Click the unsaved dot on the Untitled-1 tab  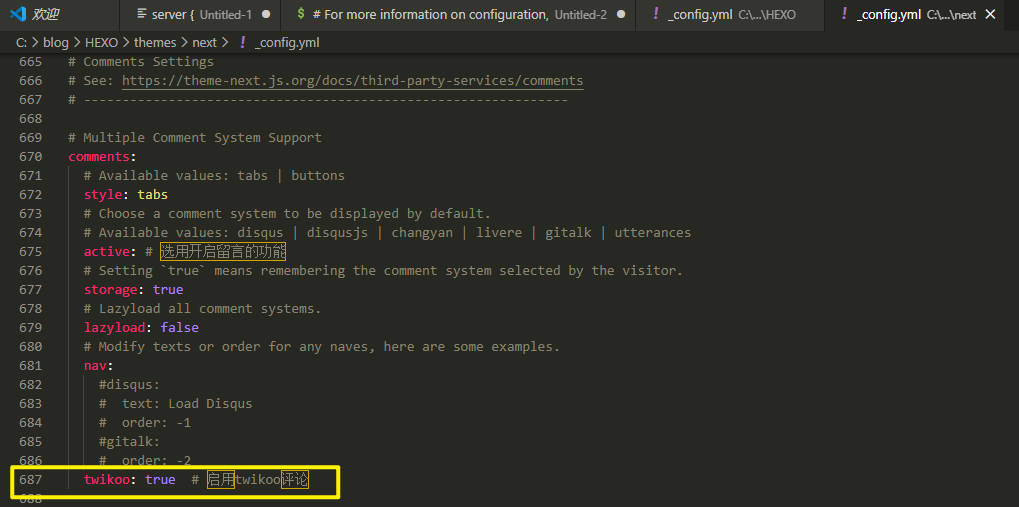[266, 15]
